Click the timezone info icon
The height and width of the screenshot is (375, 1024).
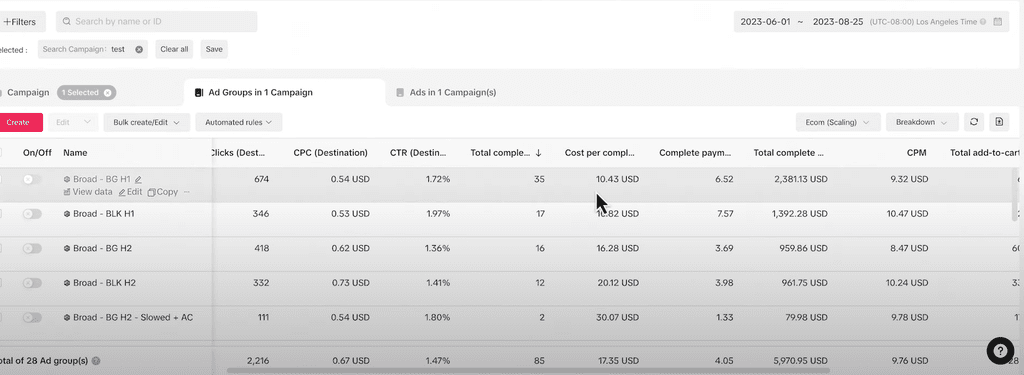[x=983, y=22]
